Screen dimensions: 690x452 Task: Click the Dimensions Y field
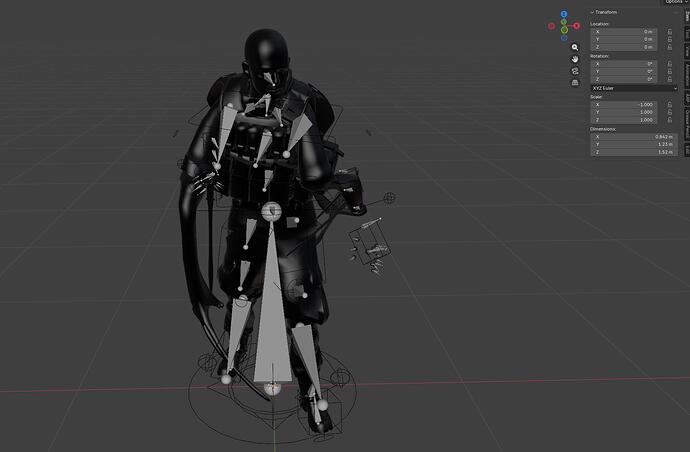click(x=634, y=144)
